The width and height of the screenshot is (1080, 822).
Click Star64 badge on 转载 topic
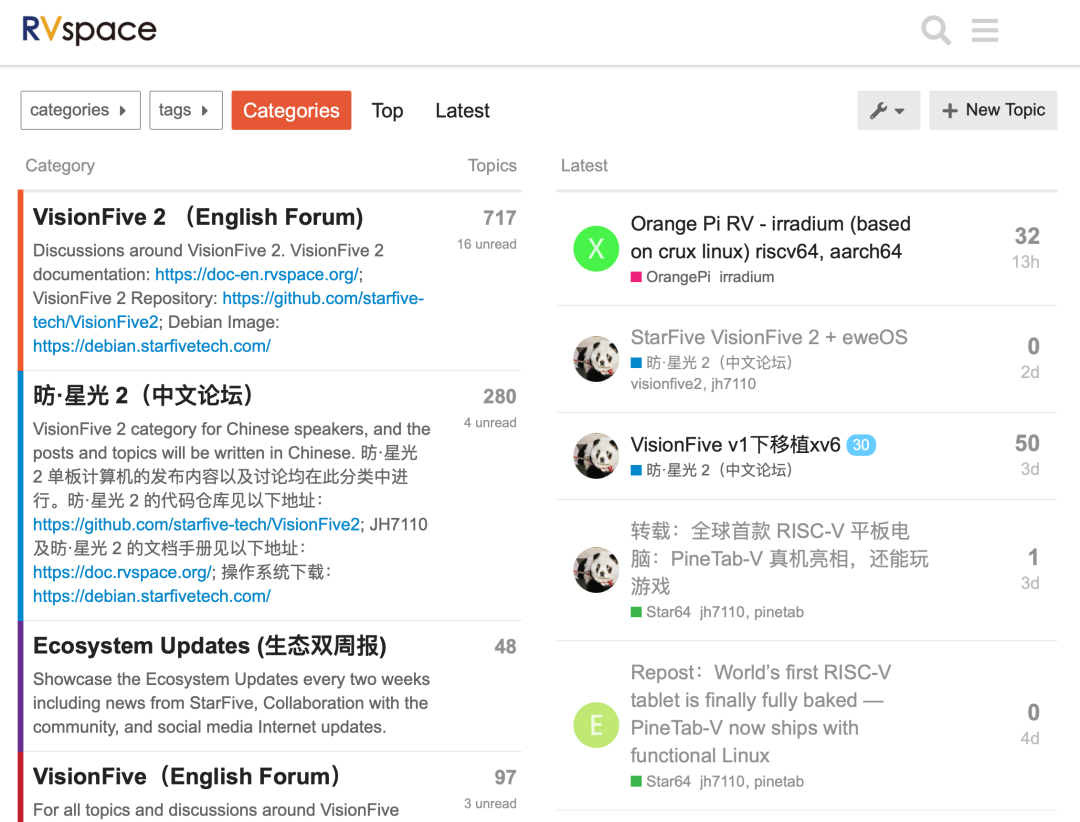661,612
